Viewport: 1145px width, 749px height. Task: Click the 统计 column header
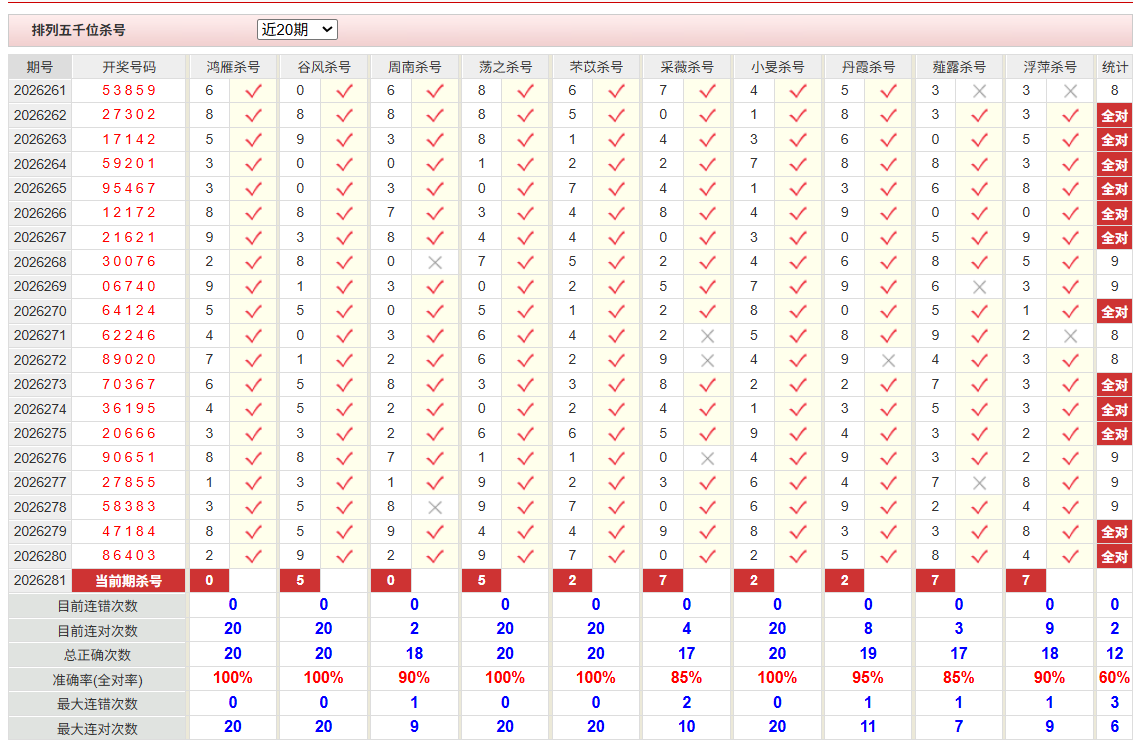(1114, 67)
